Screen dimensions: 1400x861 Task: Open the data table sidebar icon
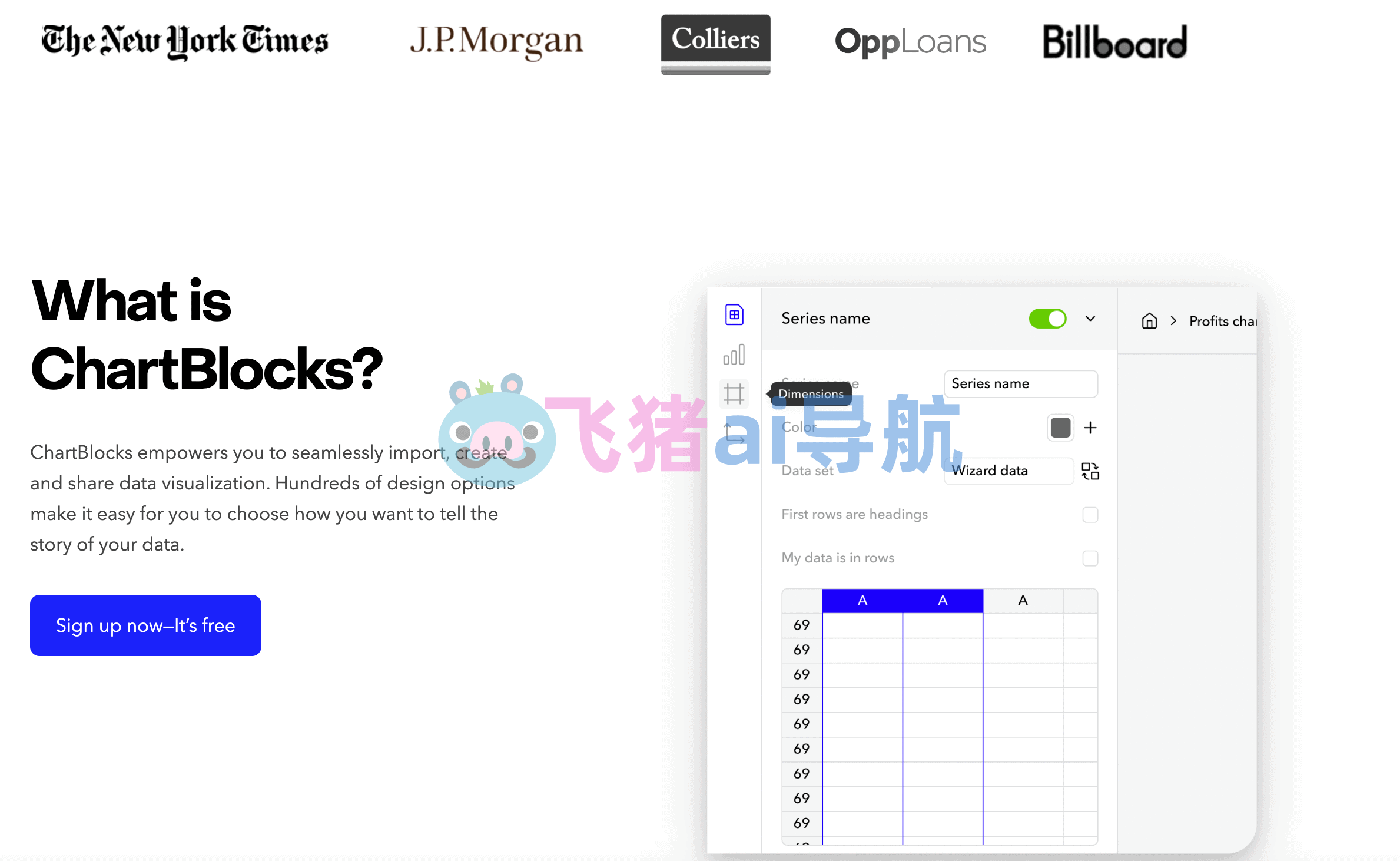[x=734, y=314]
